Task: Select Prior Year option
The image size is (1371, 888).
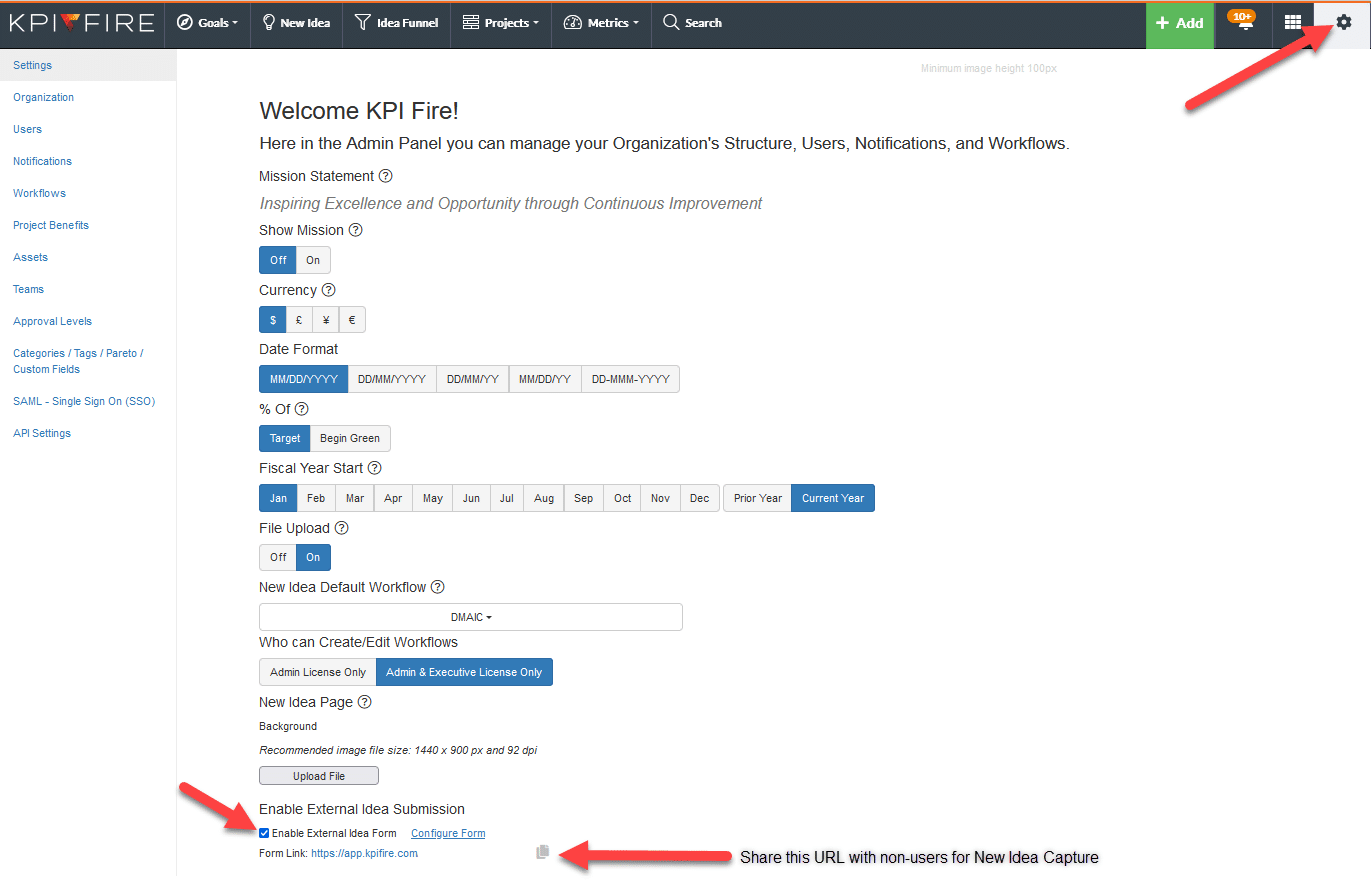Action: [x=758, y=498]
